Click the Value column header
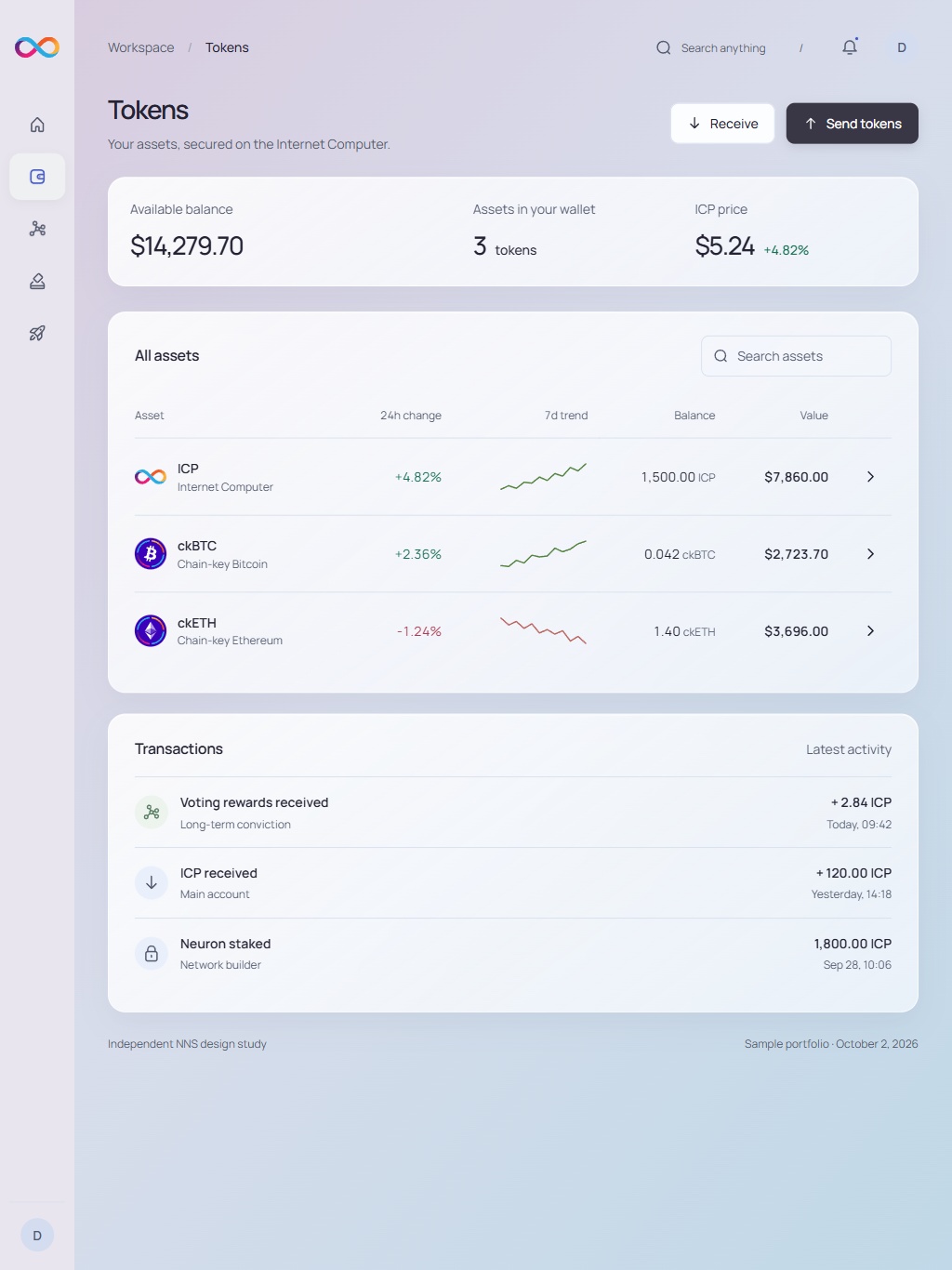 click(814, 416)
